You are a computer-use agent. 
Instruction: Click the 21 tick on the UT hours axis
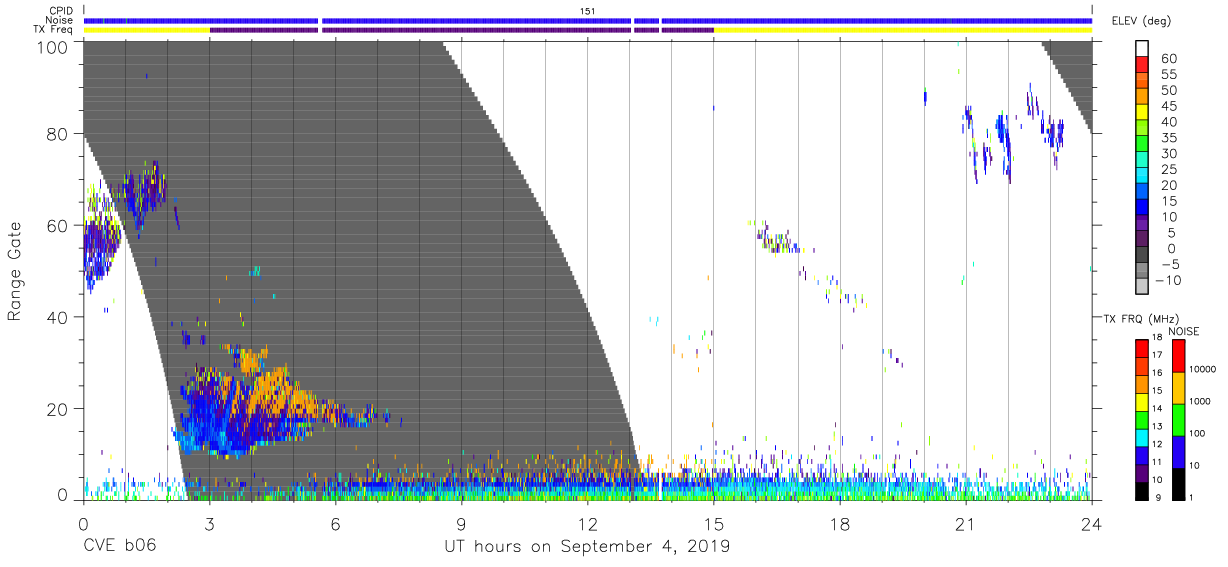pos(966,523)
